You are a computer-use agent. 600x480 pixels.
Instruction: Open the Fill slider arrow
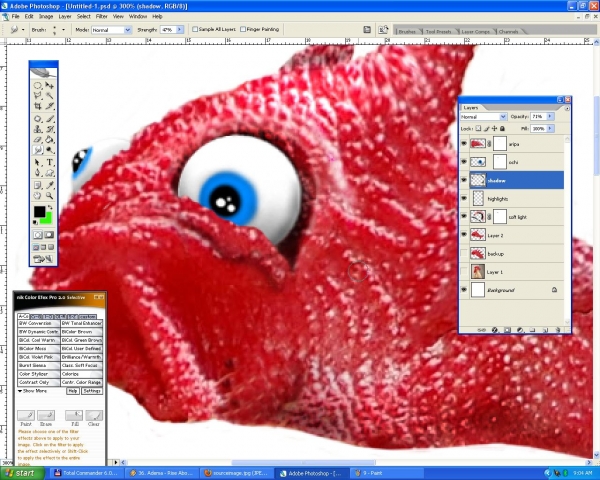click(x=550, y=129)
